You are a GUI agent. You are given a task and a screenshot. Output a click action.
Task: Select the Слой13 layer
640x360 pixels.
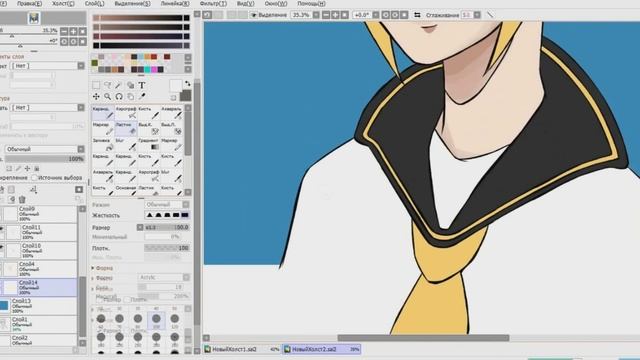pyautogui.click(x=38, y=306)
